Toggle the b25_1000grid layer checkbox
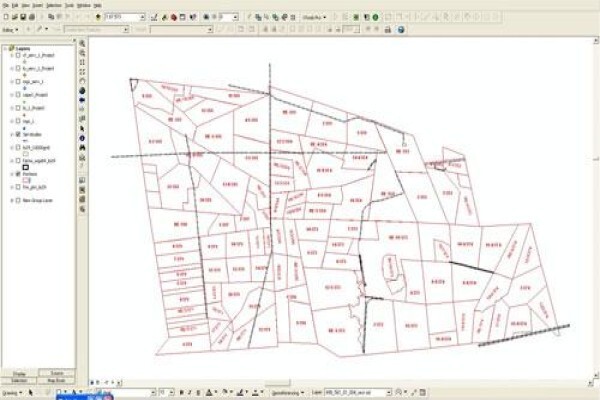This screenshot has width=600, height=400. pos(18,147)
